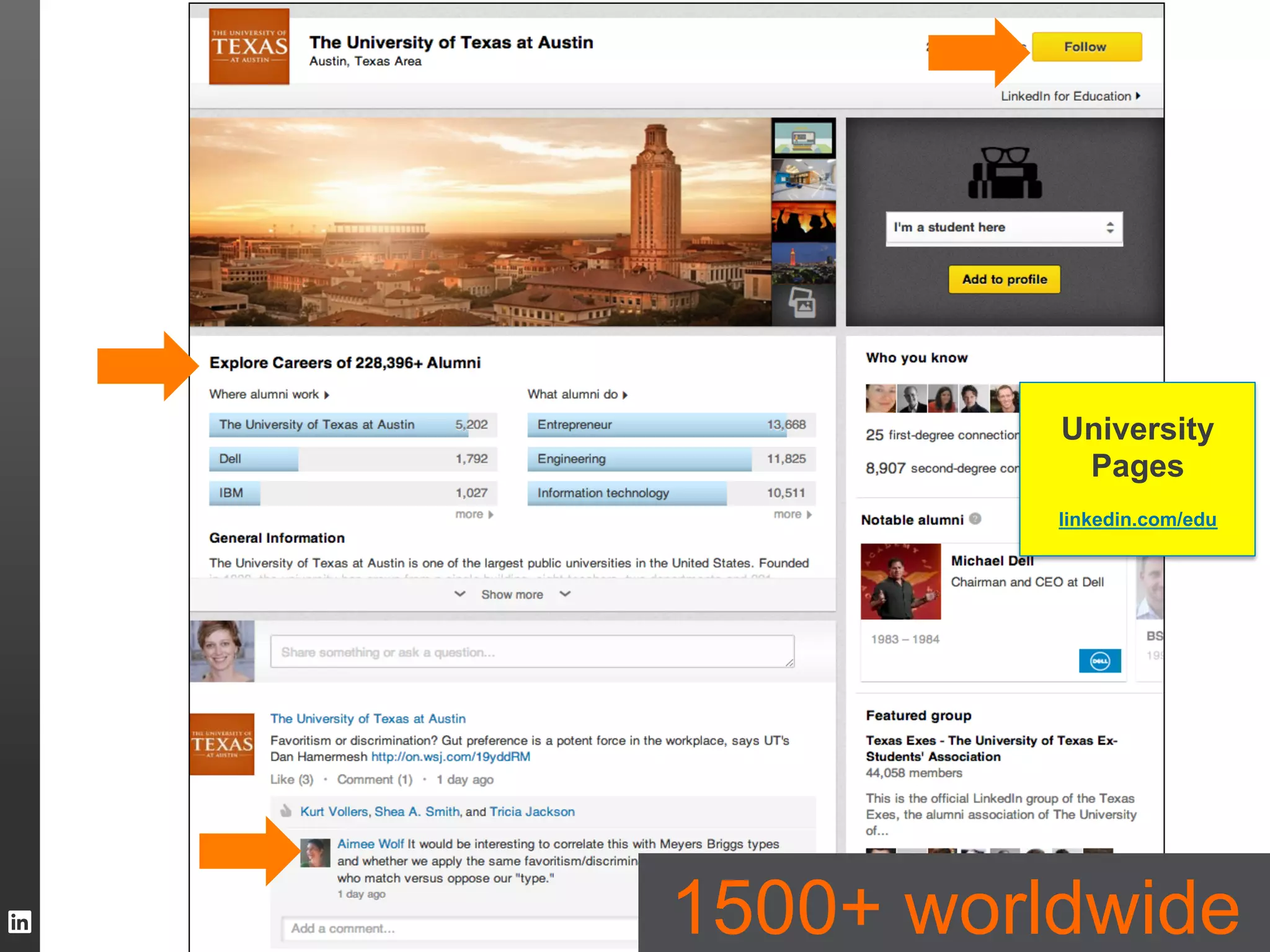Click the Add to profile button
Image resolution: width=1270 pixels, height=952 pixels.
click(1004, 279)
